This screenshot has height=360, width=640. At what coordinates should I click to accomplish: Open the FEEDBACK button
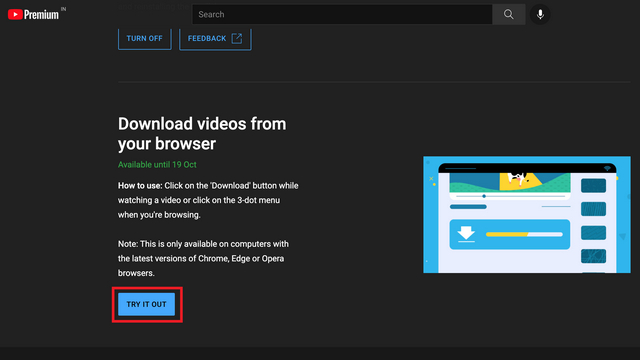[x=215, y=39]
